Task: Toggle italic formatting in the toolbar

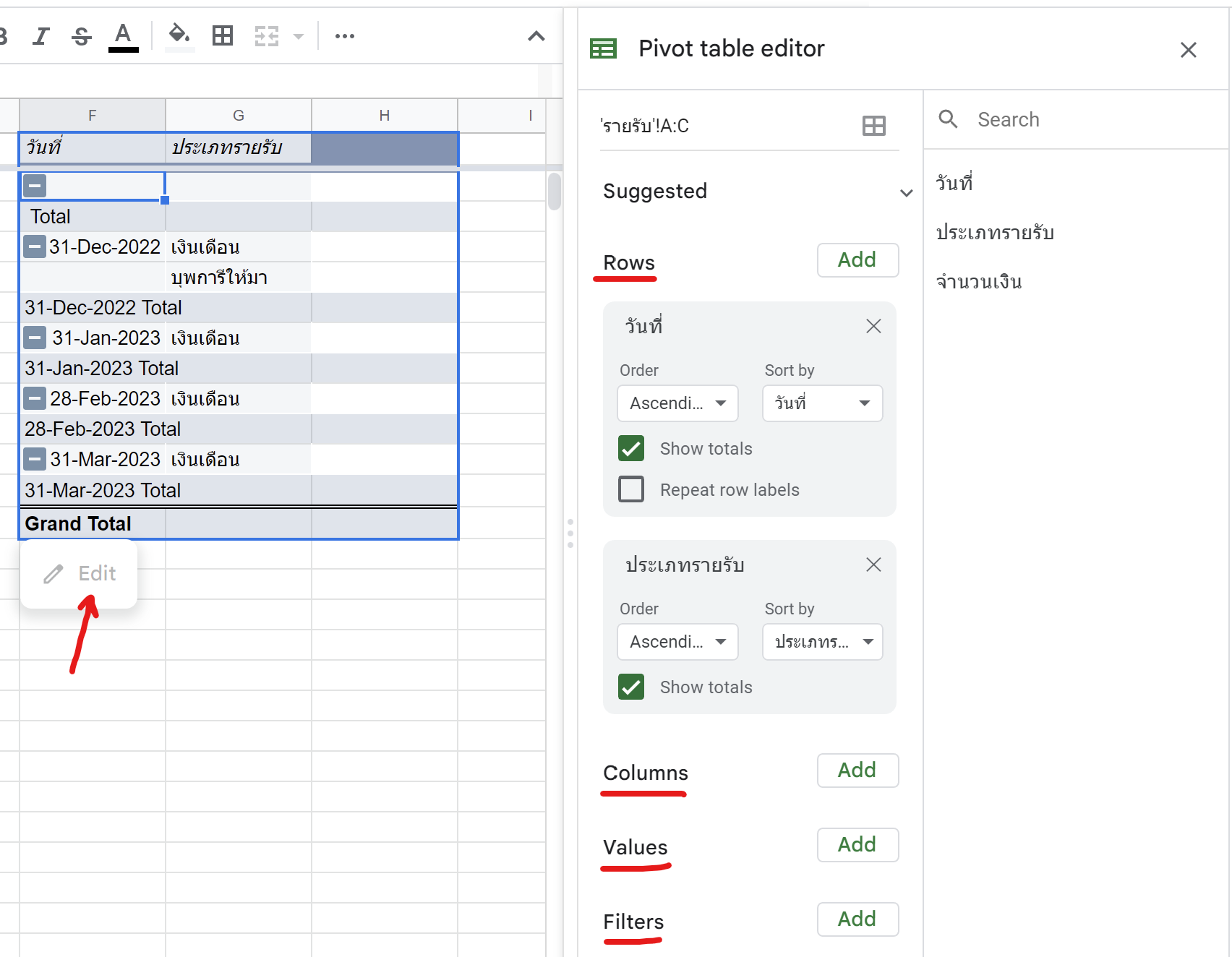Action: pyautogui.click(x=40, y=35)
